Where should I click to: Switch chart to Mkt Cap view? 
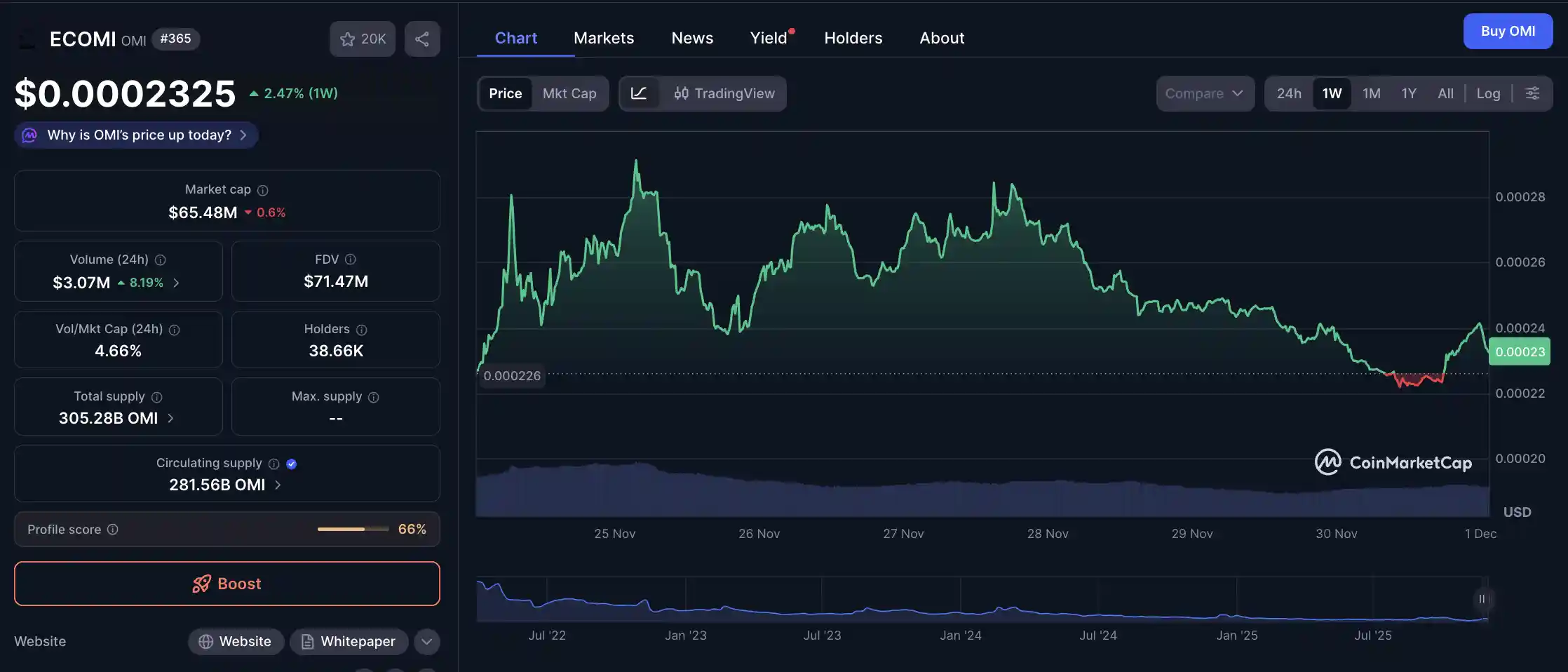[x=569, y=93]
